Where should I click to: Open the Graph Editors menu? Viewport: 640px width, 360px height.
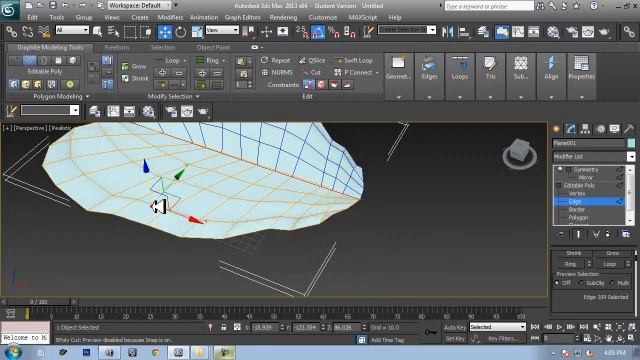242,18
